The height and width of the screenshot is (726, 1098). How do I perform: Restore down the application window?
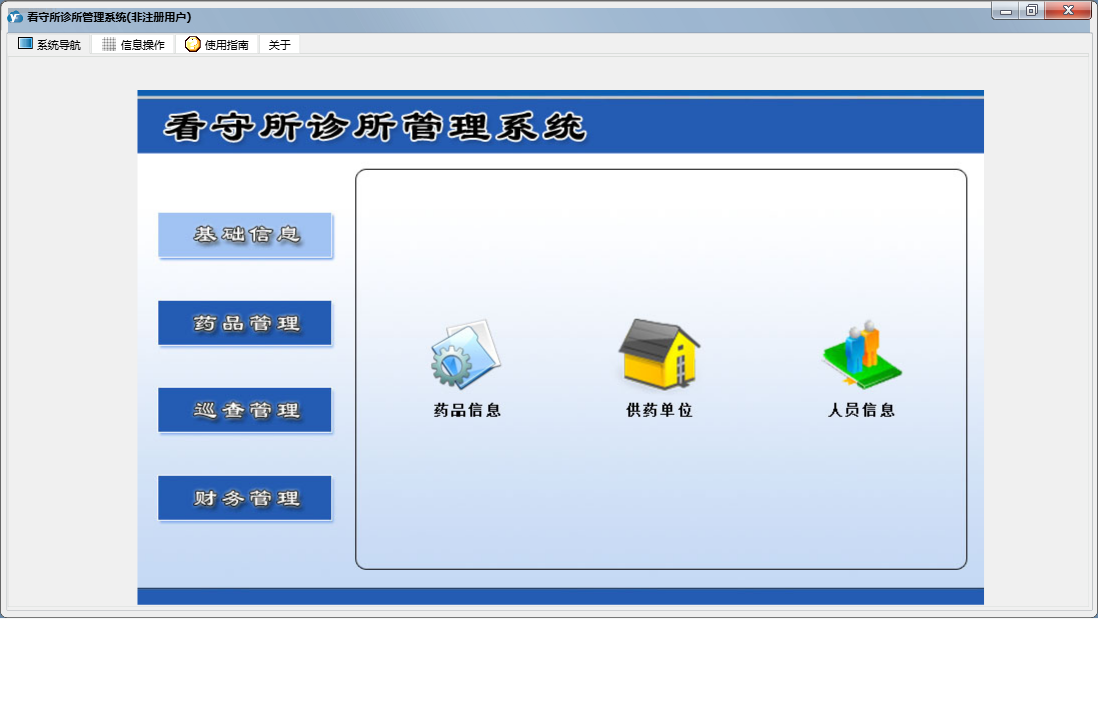1031,11
